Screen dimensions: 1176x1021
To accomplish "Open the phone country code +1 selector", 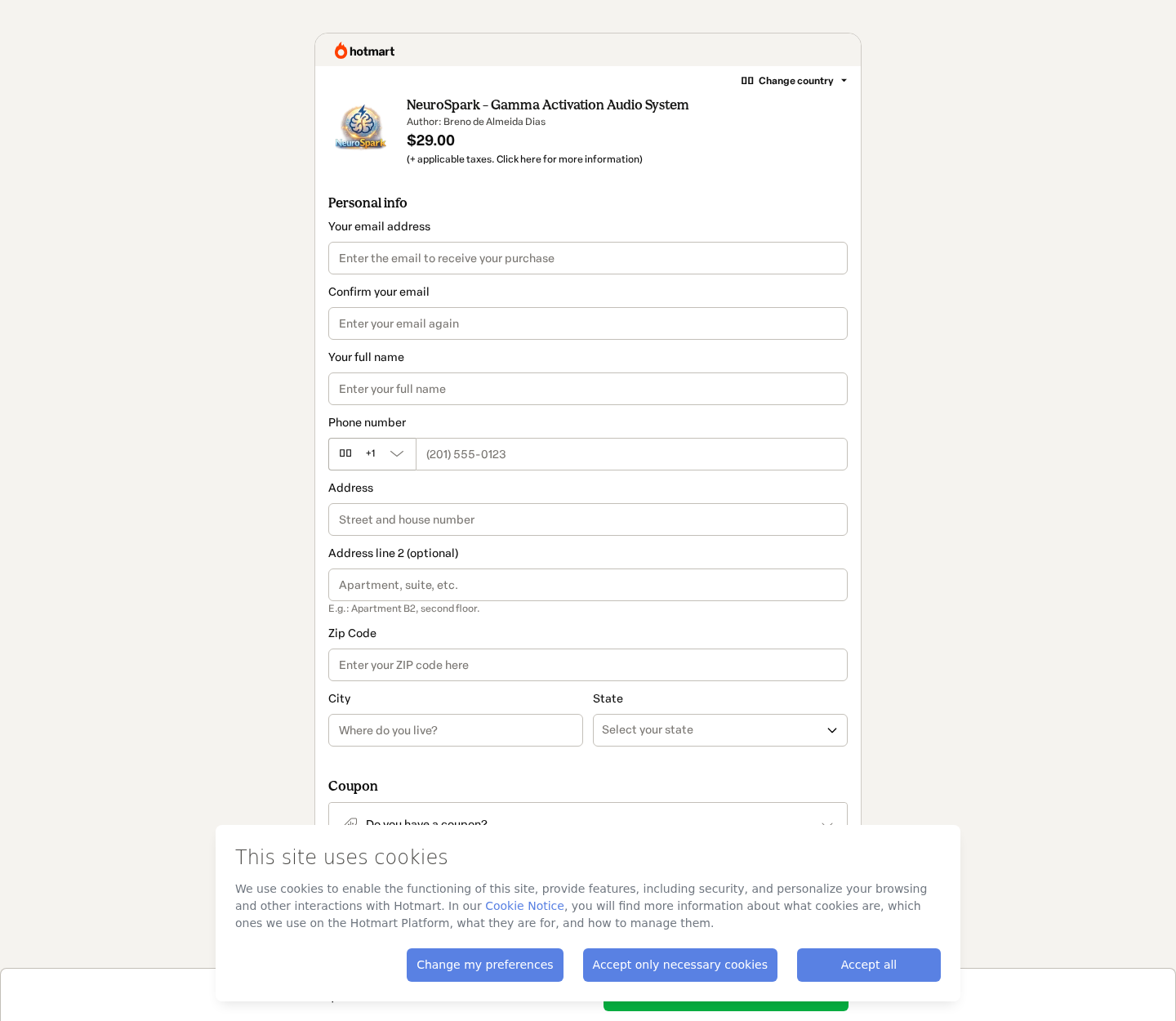I will pyautogui.click(x=372, y=454).
